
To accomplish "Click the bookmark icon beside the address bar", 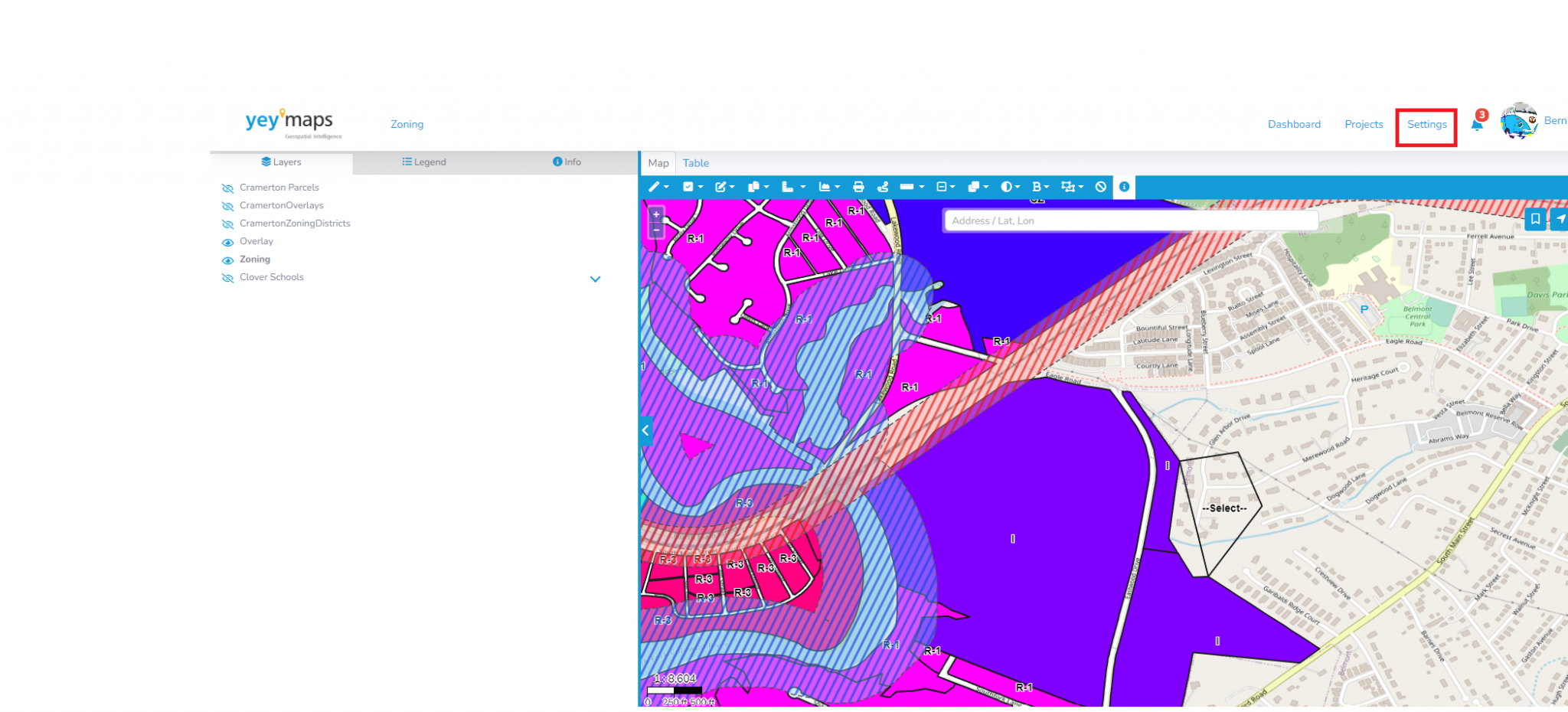I will click(1536, 220).
